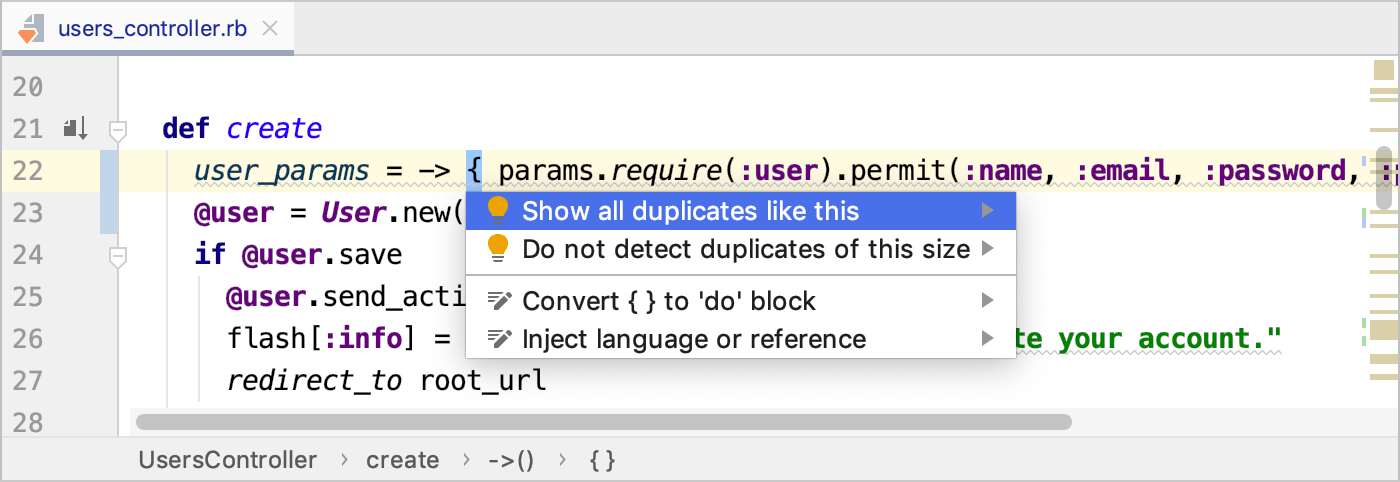The image size is (1400, 482).
Task: Click the override gutter icon on line 21
Action: coord(76,128)
